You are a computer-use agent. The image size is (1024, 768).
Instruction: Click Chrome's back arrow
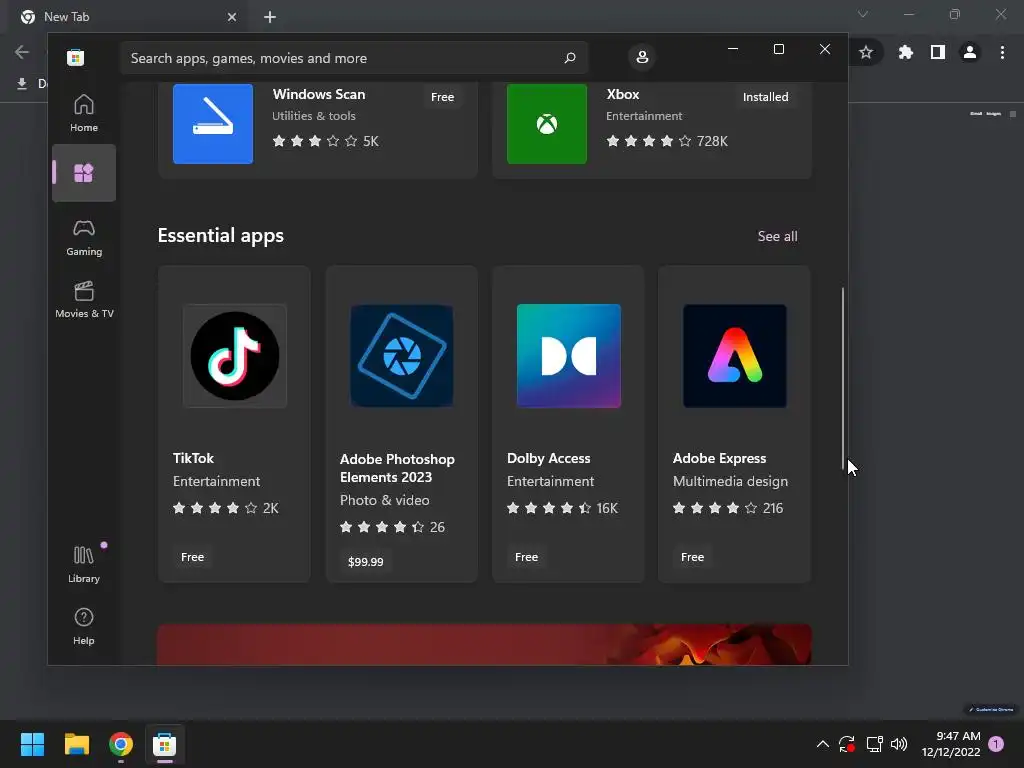[22, 52]
